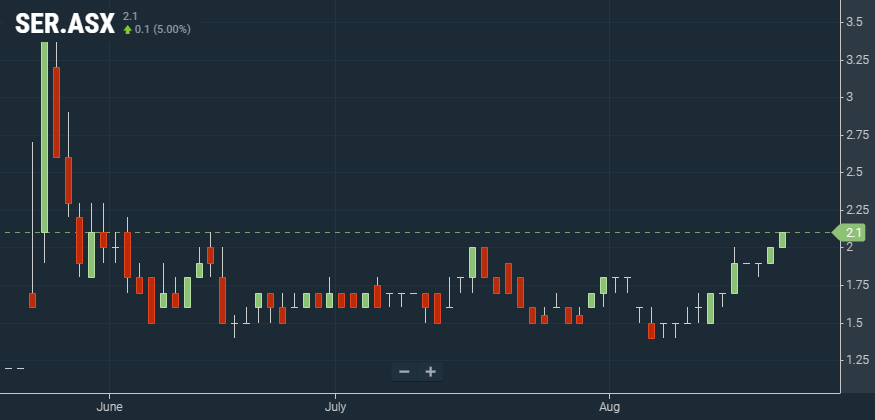Click the small 2.1 price text beside the ticker
Image resolution: width=875 pixels, height=420 pixels.
[x=129, y=17]
